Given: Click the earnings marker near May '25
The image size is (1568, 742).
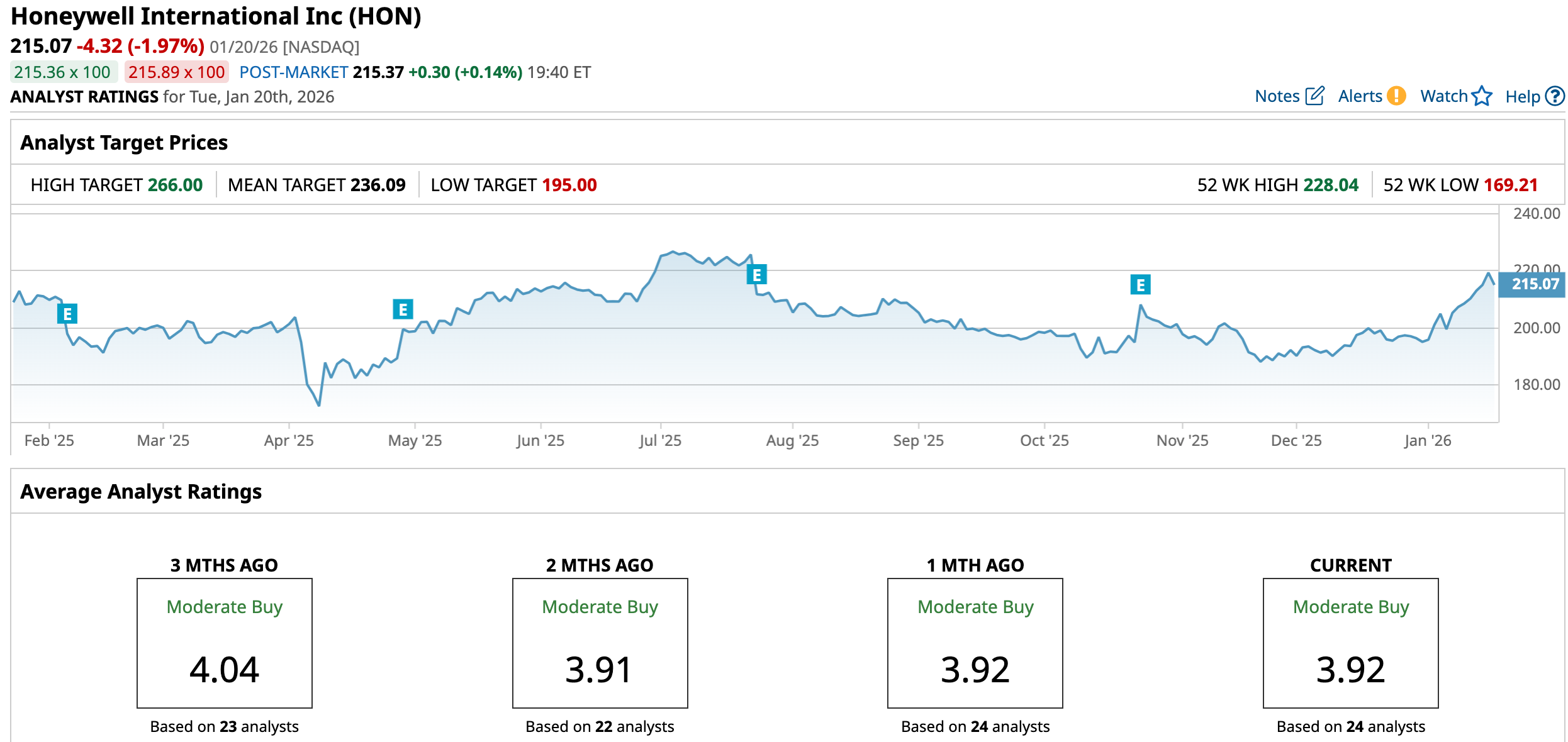Looking at the screenshot, I should click(403, 309).
